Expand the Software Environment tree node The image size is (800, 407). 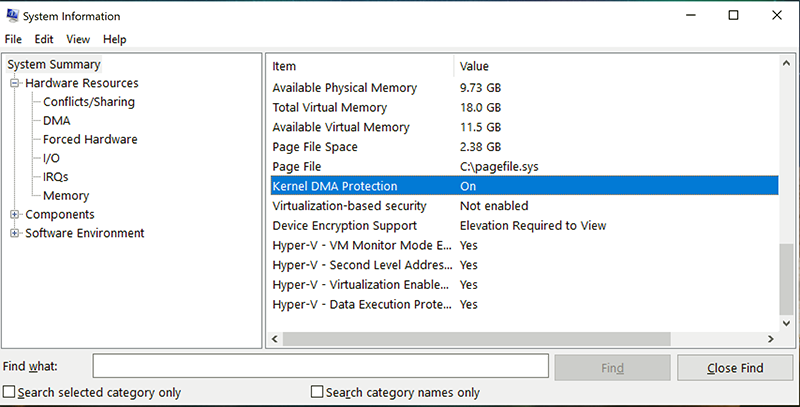coord(14,233)
